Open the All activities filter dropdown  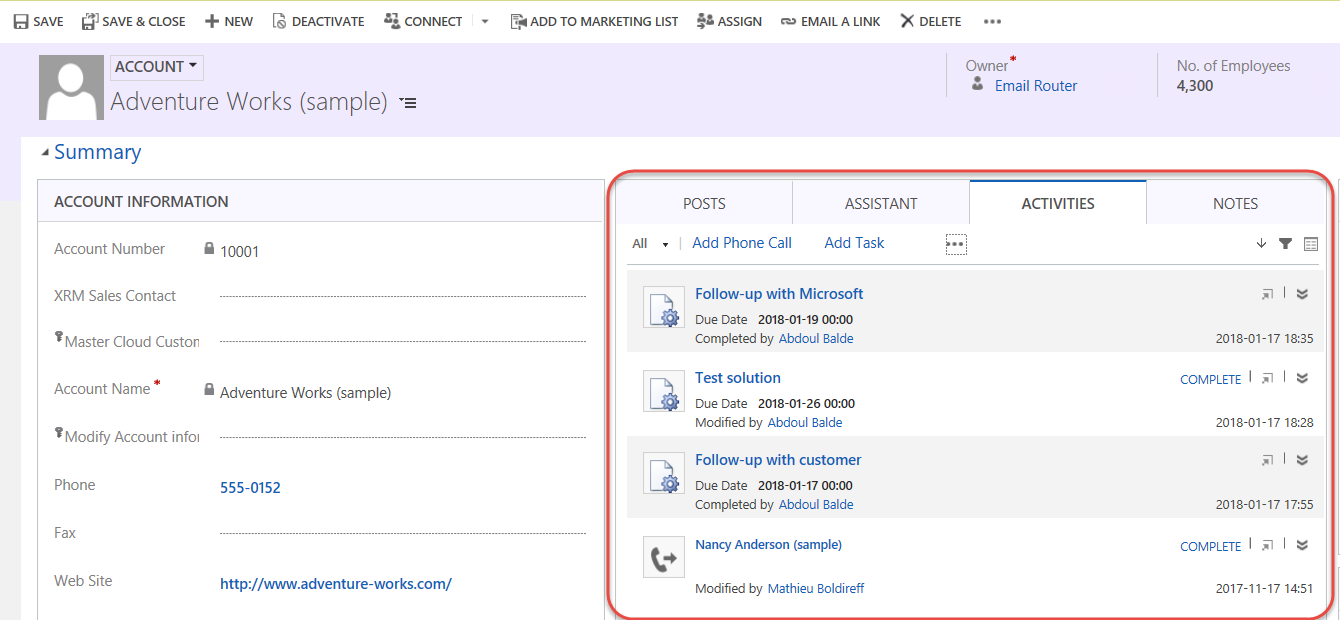[x=650, y=244]
